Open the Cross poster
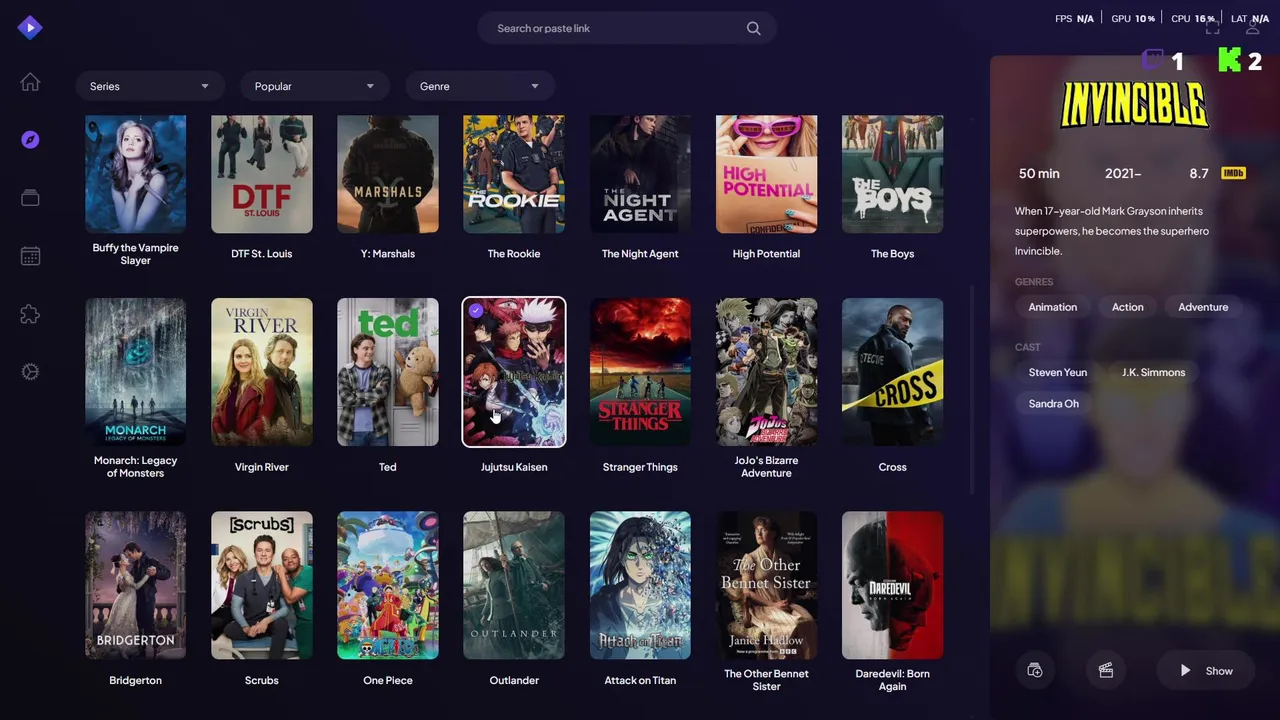The height and width of the screenshot is (720, 1280). pos(892,372)
